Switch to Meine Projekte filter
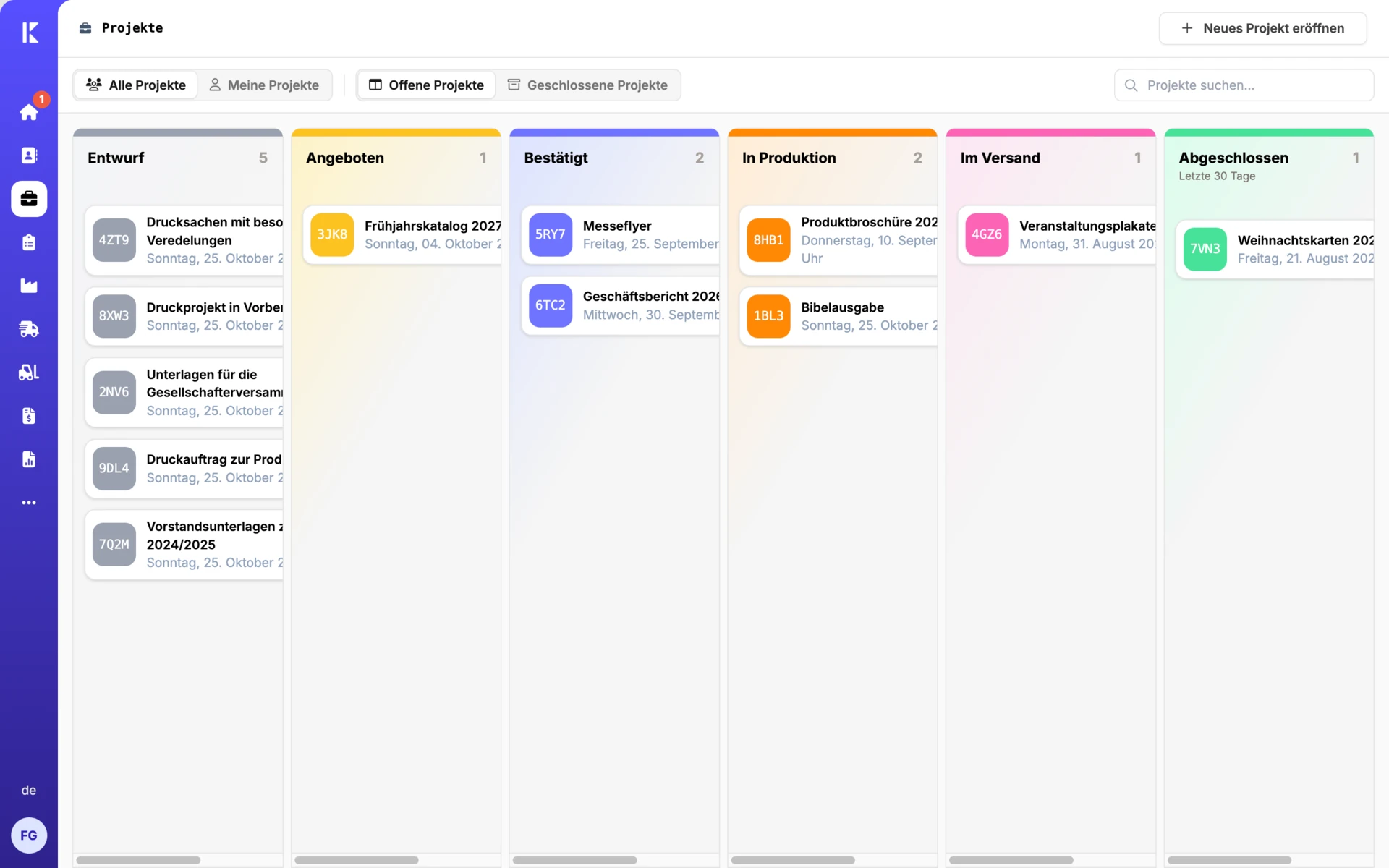Viewport: 1389px width, 868px height. [264, 85]
